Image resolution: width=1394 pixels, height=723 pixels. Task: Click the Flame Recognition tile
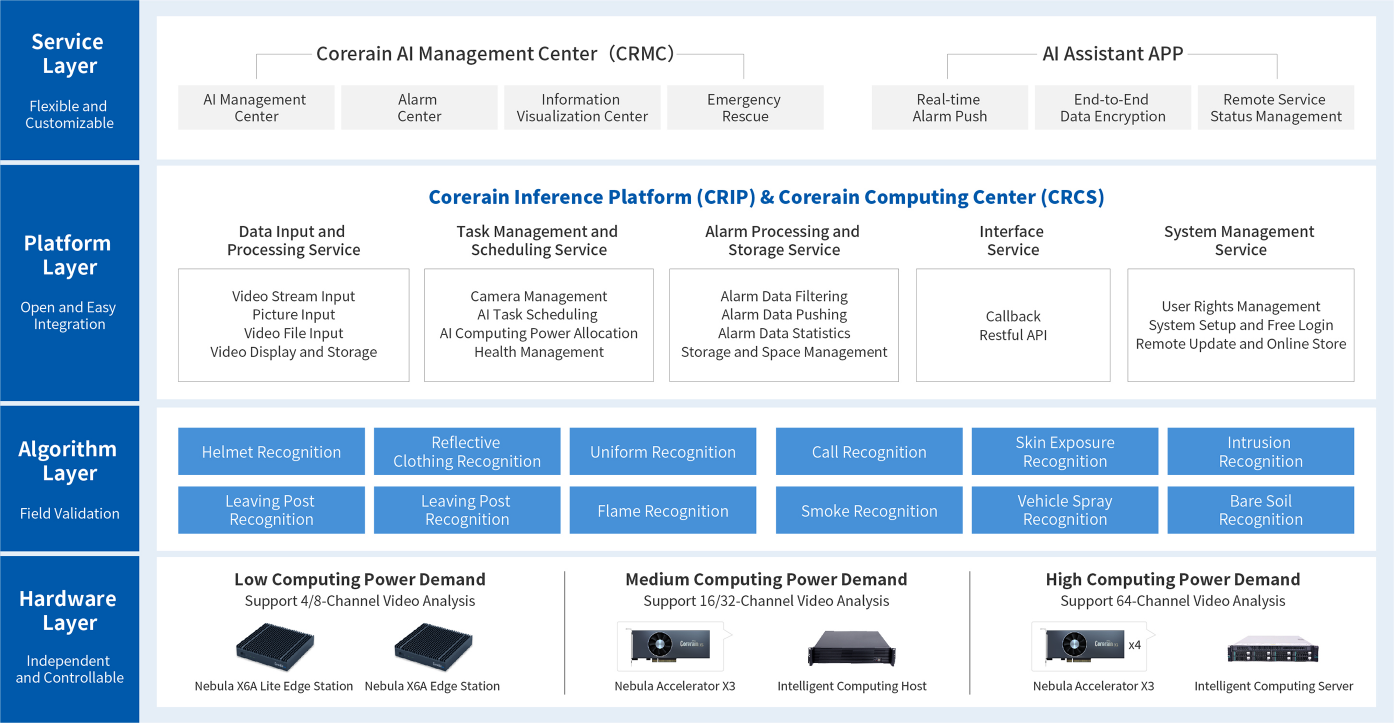(x=663, y=510)
